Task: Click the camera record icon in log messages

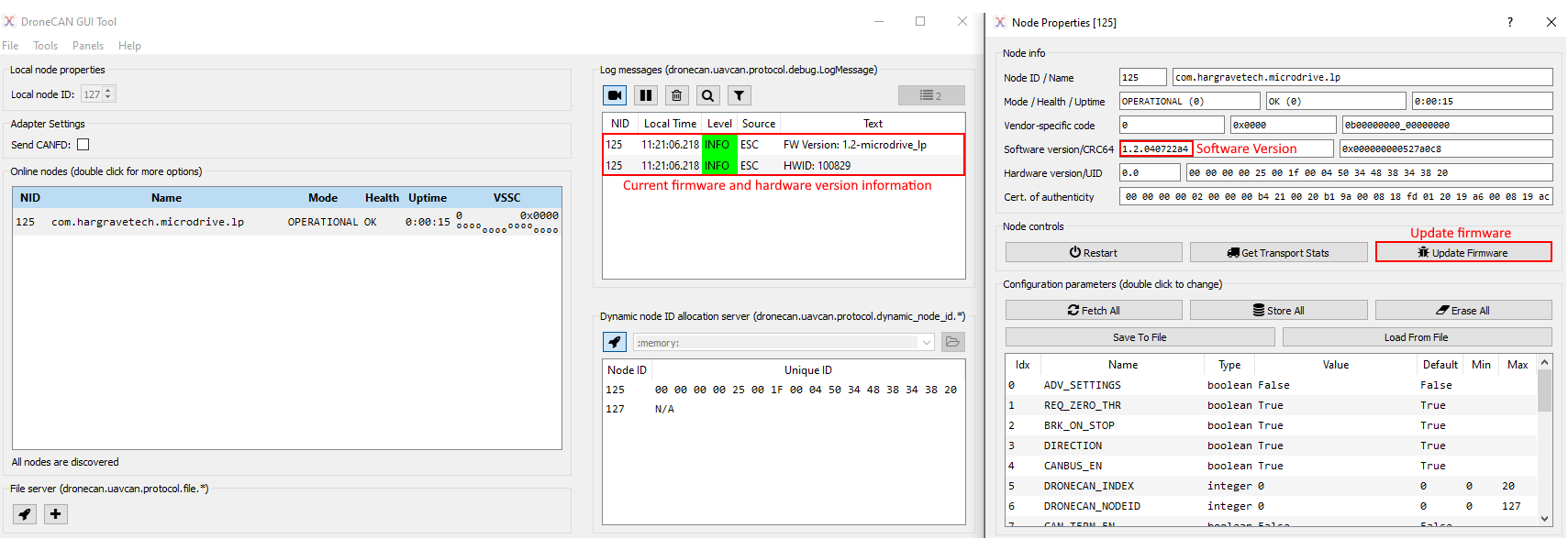Action: [x=615, y=95]
